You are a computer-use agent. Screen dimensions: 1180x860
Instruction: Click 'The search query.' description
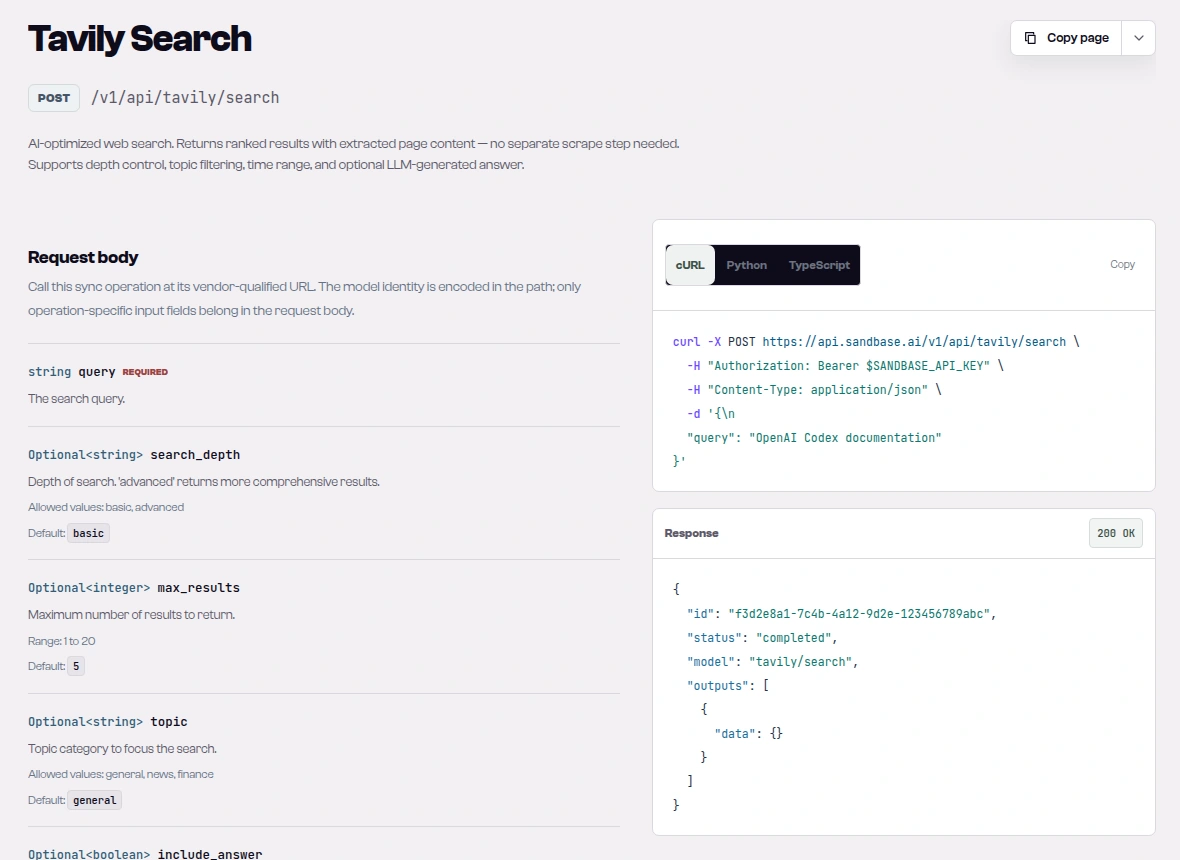(x=77, y=399)
